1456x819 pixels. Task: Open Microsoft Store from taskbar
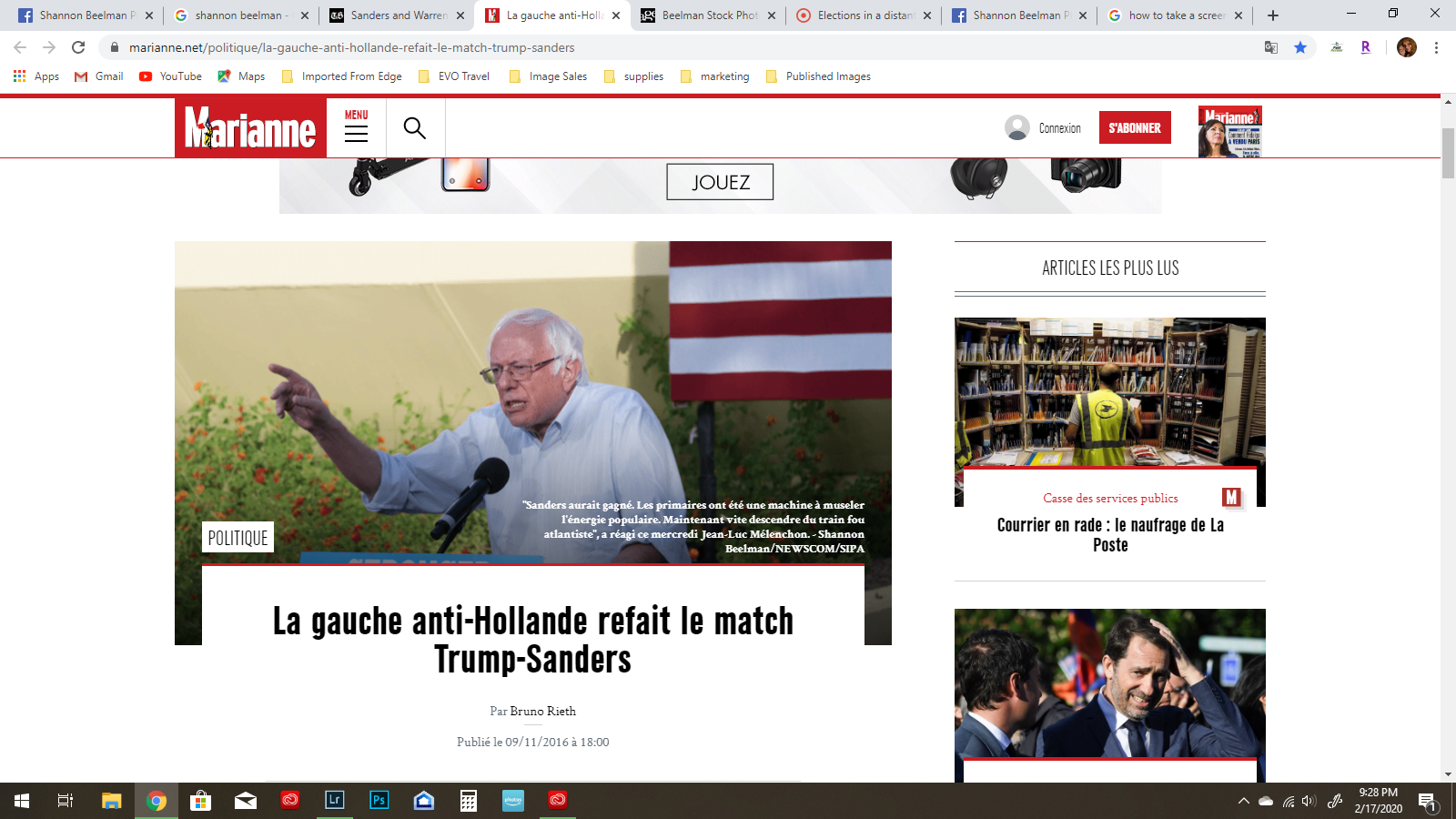(200, 801)
